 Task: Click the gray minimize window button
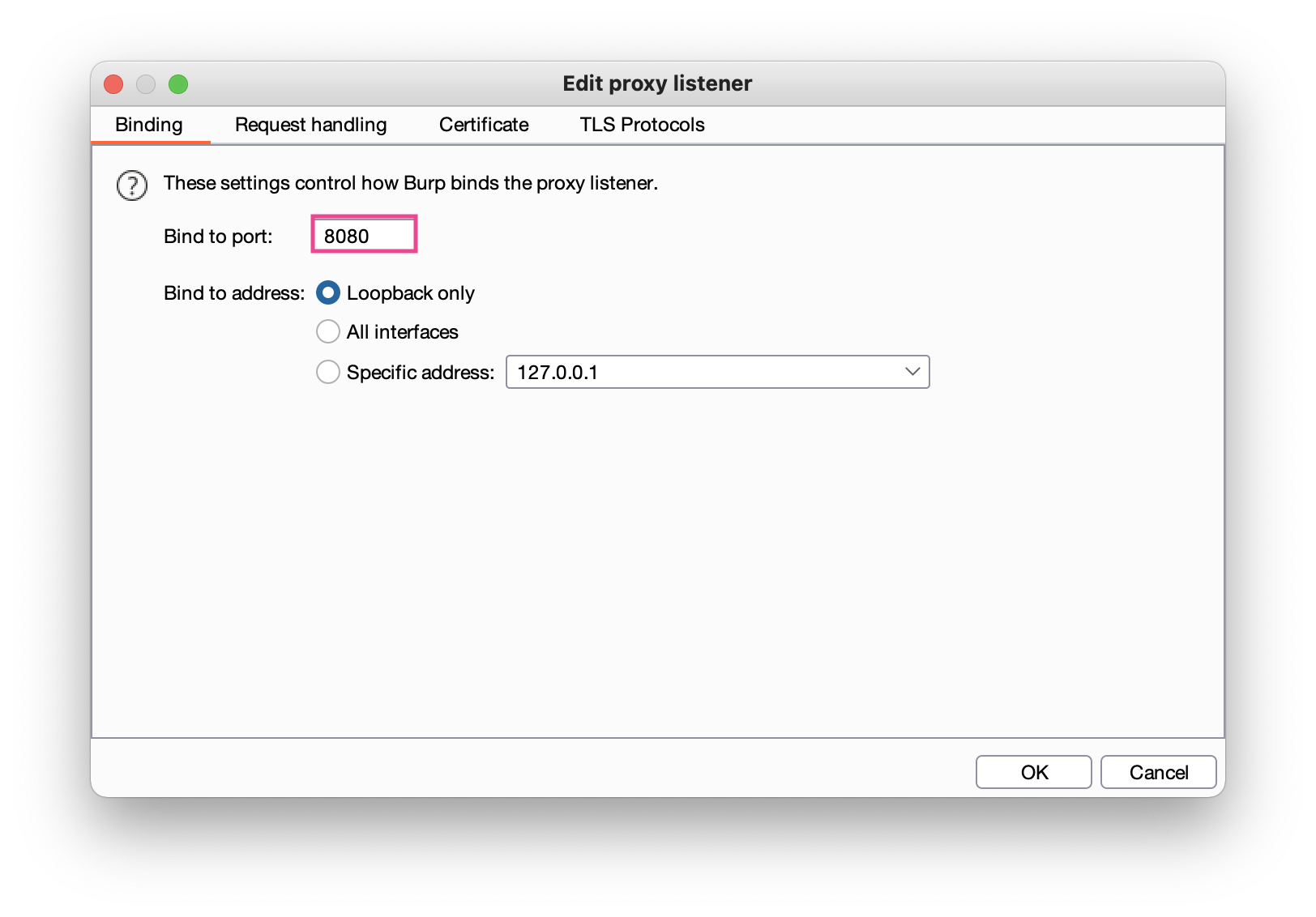coord(146,84)
